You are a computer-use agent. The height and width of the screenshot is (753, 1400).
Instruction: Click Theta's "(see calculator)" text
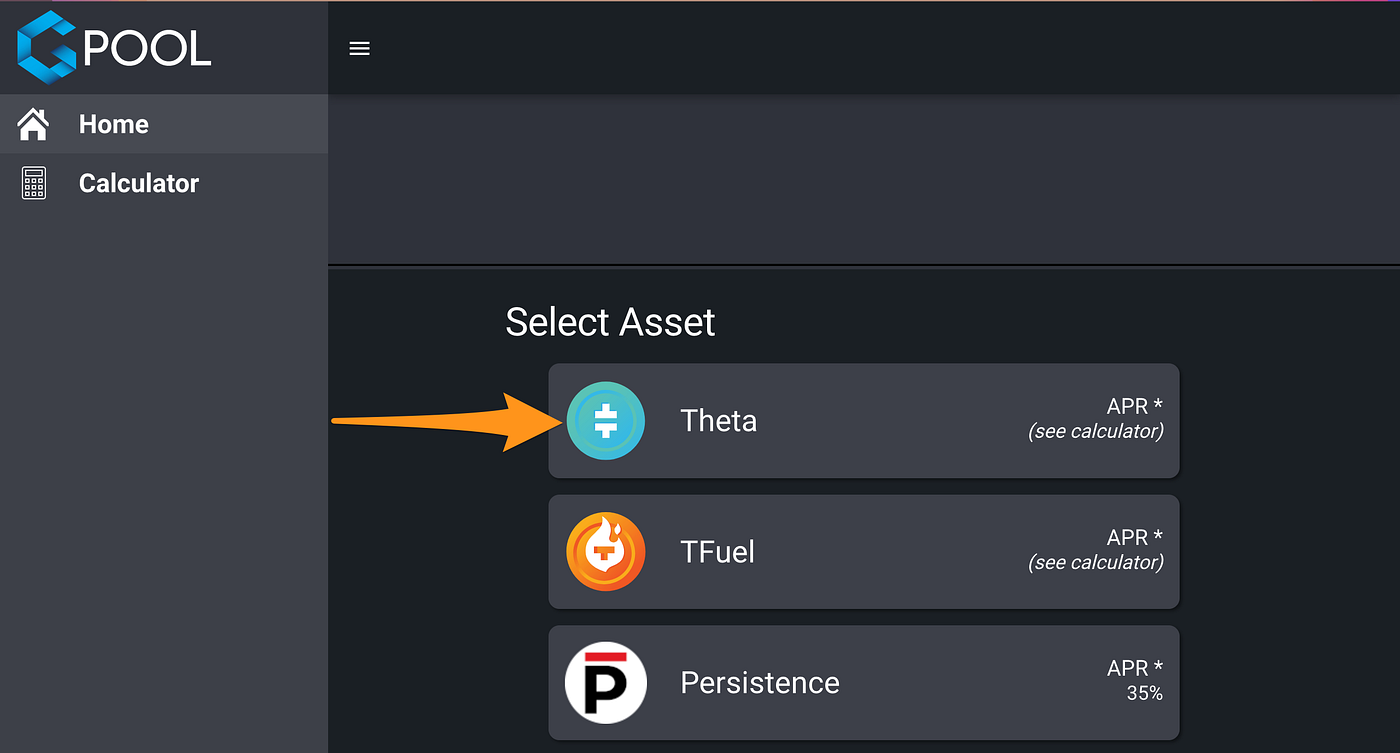(x=1096, y=432)
